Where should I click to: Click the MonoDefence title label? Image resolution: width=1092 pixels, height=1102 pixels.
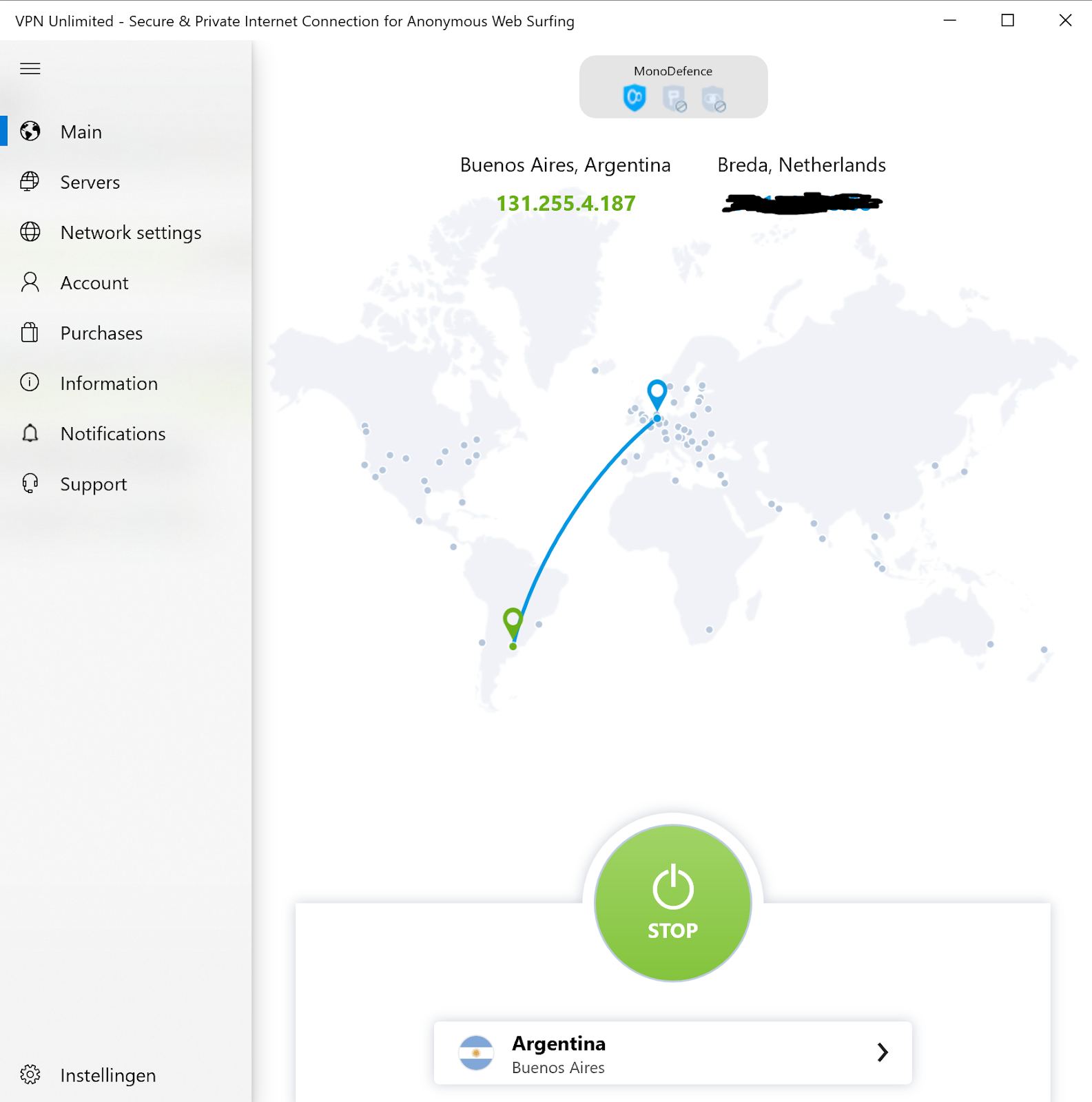pyautogui.click(x=673, y=71)
